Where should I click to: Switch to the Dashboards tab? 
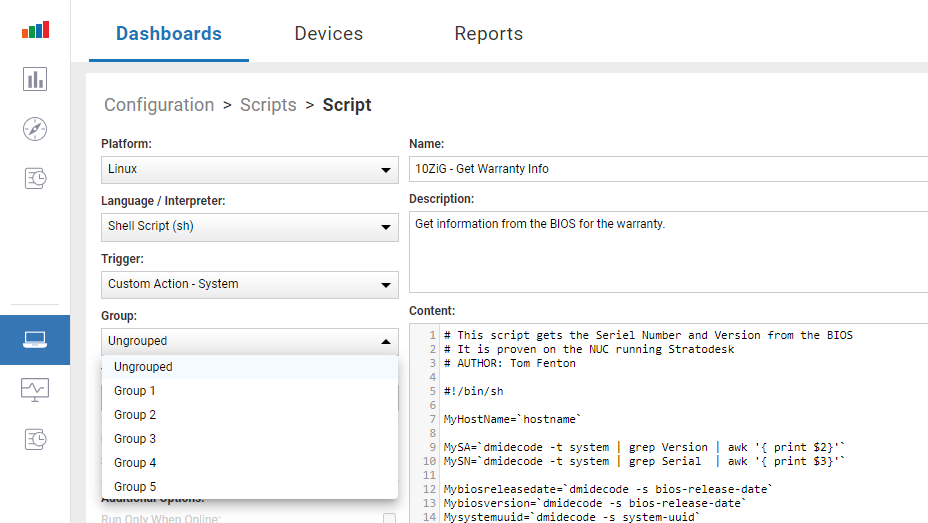point(169,34)
